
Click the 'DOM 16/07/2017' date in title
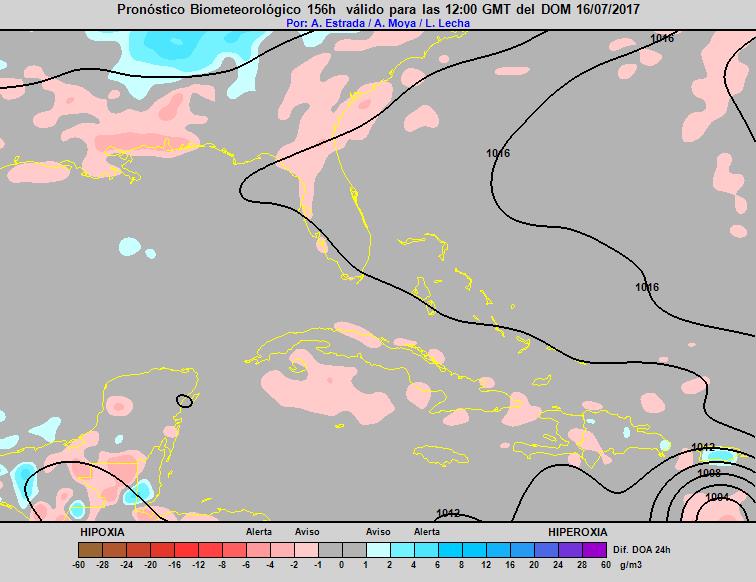pos(590,9)
